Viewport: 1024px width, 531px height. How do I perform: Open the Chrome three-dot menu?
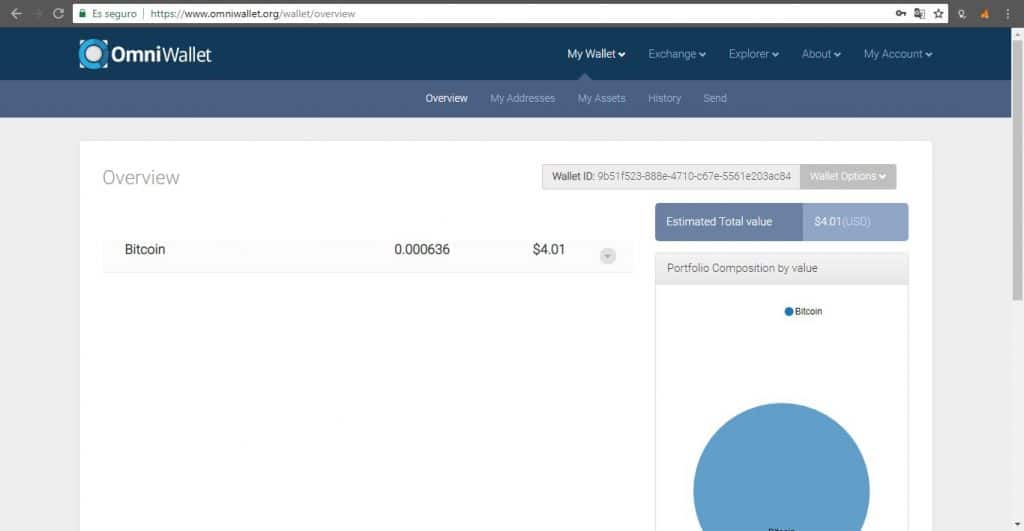(1008, 13)
